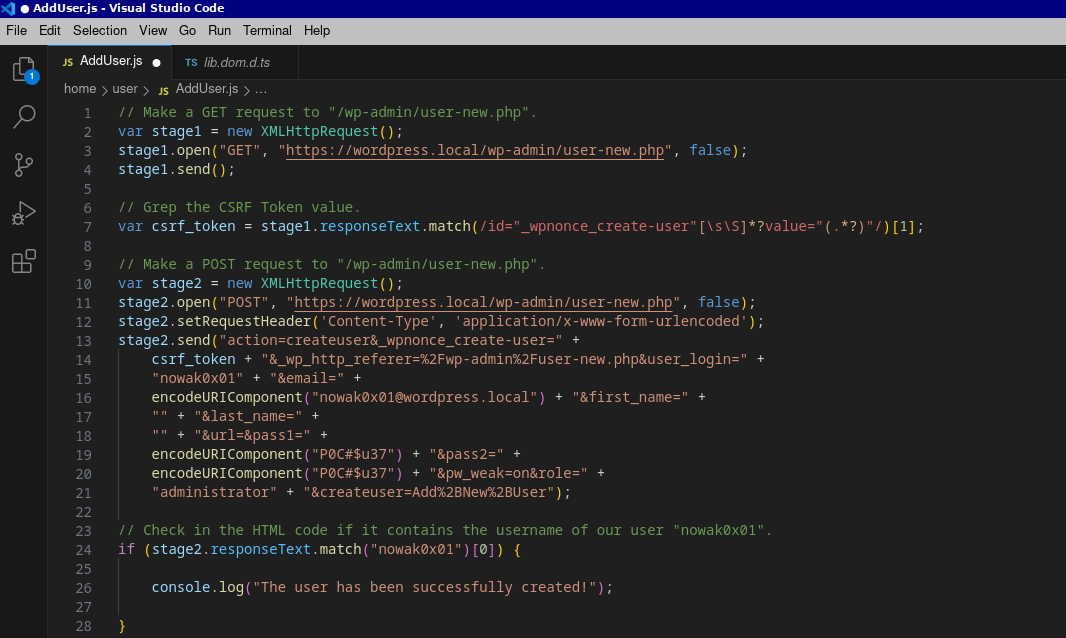Screen dimensions: 1066x638
Task: Click the "Make a POST request" comment on line 9
Action: pos(332,265)
